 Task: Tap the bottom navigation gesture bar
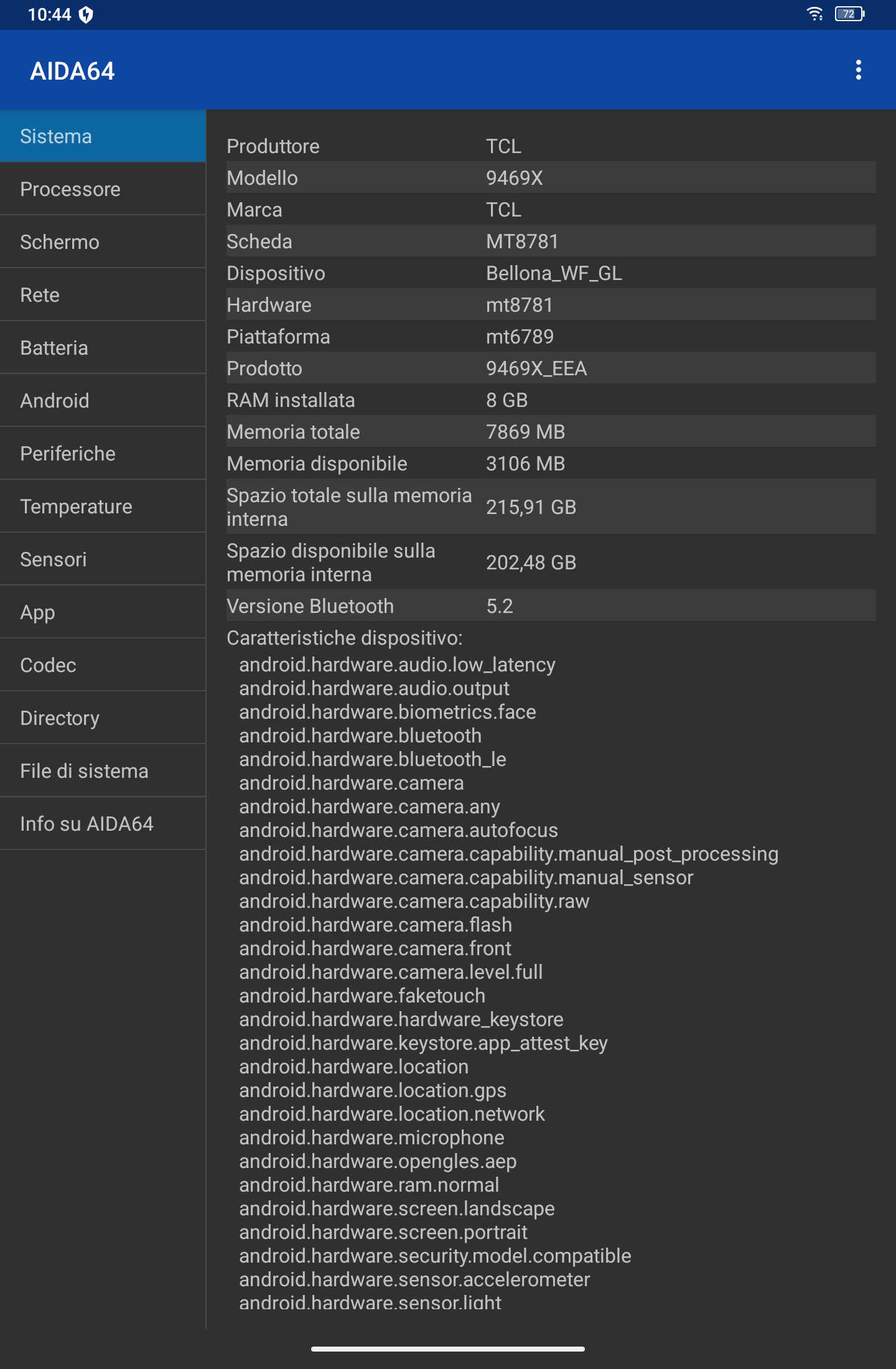click(x=448, y=1349)
